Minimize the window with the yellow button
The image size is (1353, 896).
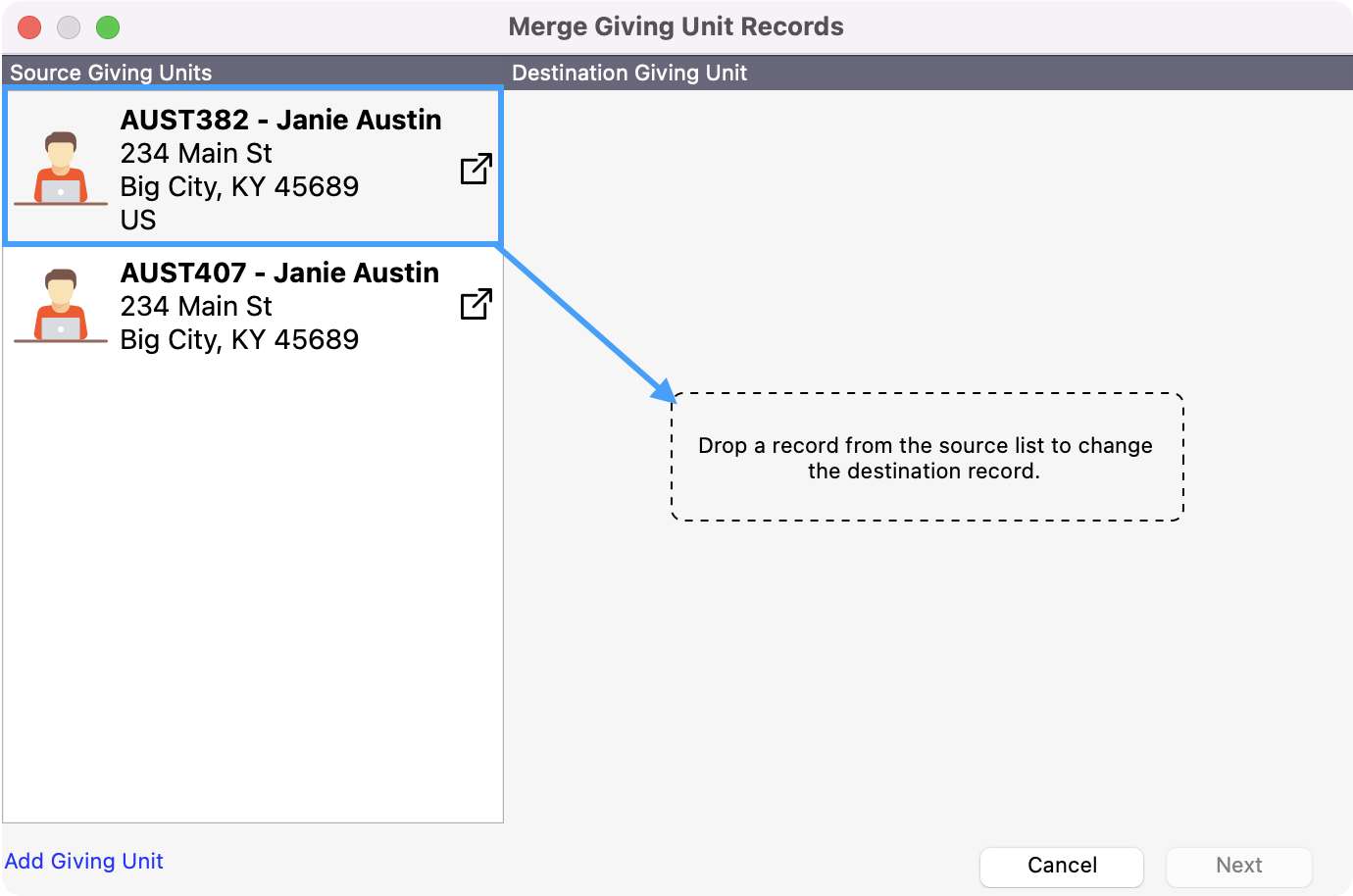click(x=69, y=27)
